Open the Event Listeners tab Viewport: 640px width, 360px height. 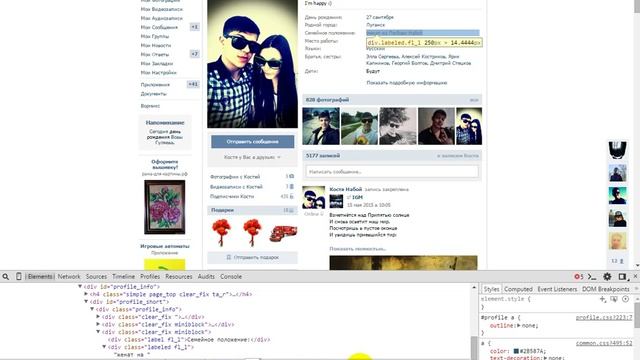pyautogui.click(x=557, y=289)
